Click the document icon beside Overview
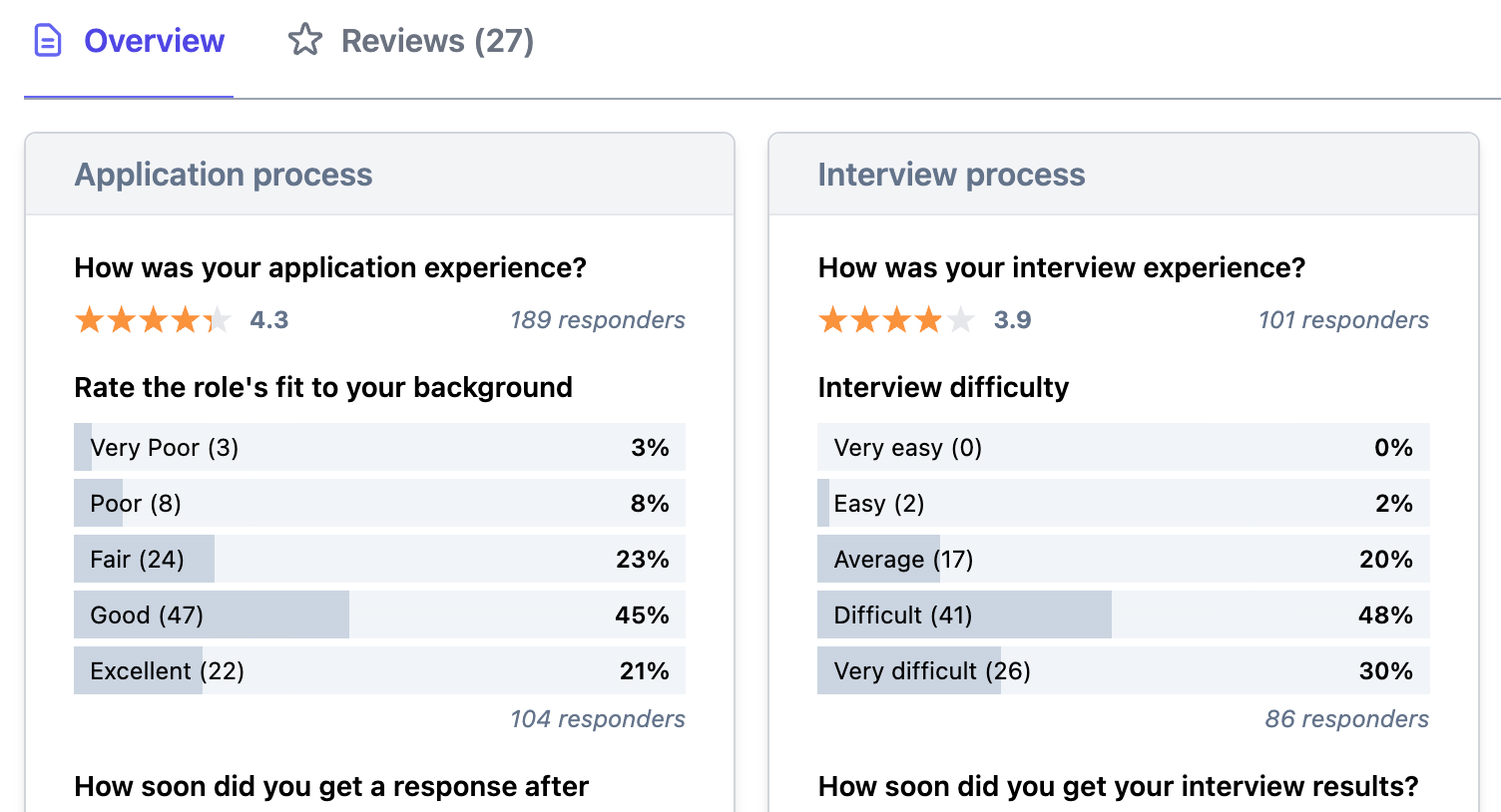The height and width of the screenshot is (812, 1501). click(47, 40)
